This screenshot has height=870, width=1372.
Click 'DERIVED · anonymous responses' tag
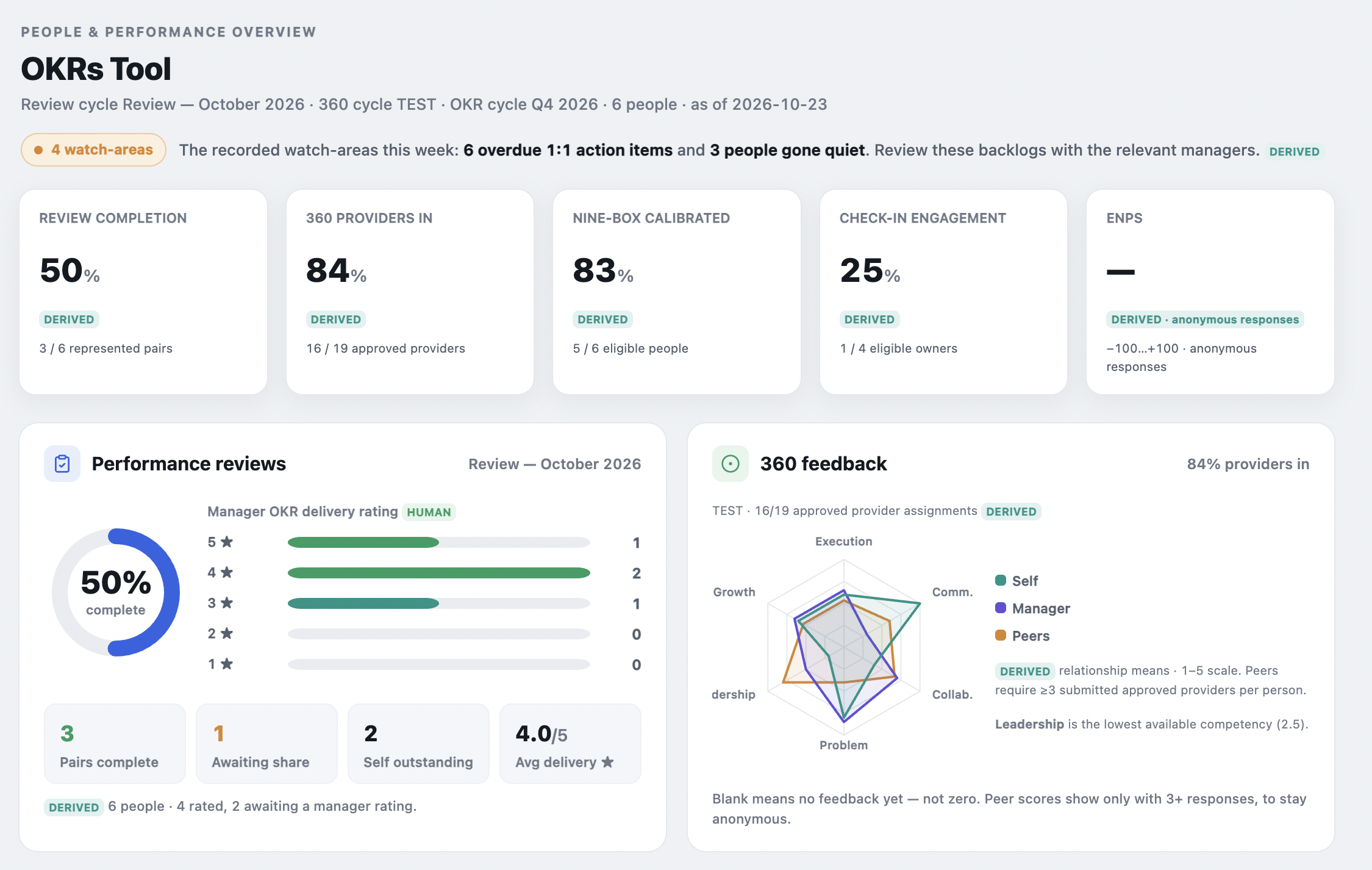(x=1205, y=320)
